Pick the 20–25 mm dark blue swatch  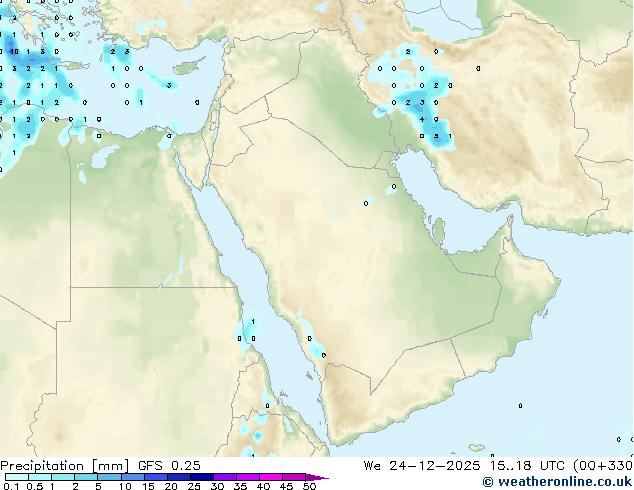tap(178, 477)
